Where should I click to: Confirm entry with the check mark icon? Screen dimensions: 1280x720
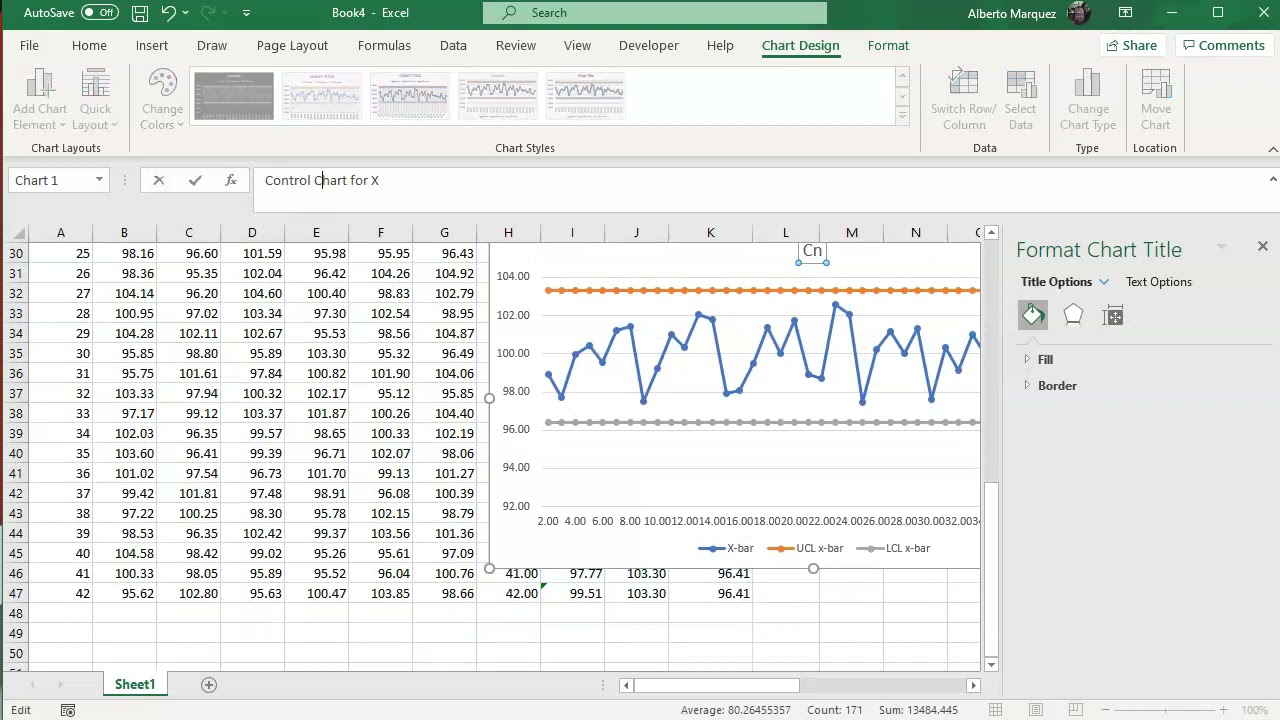(x=195, y=180)
